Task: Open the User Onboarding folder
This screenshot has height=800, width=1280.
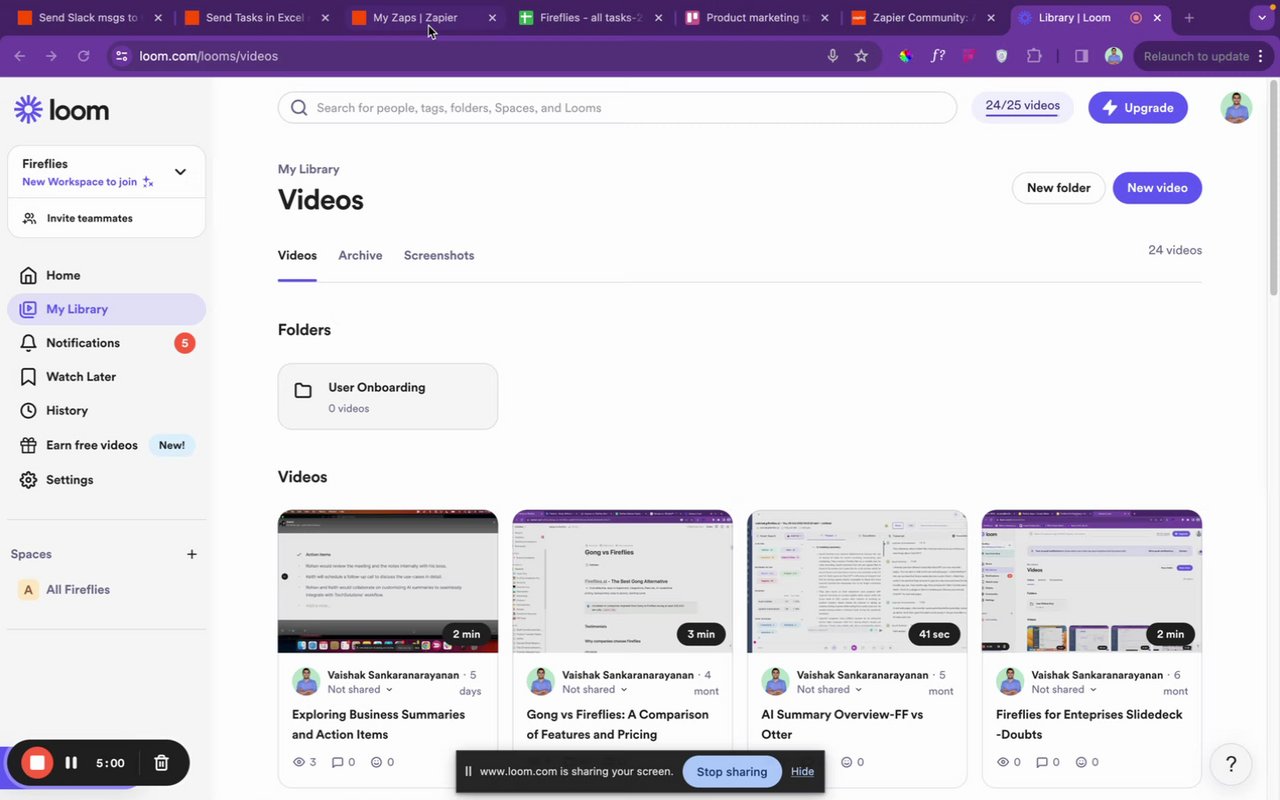Action: coord(388,397)
